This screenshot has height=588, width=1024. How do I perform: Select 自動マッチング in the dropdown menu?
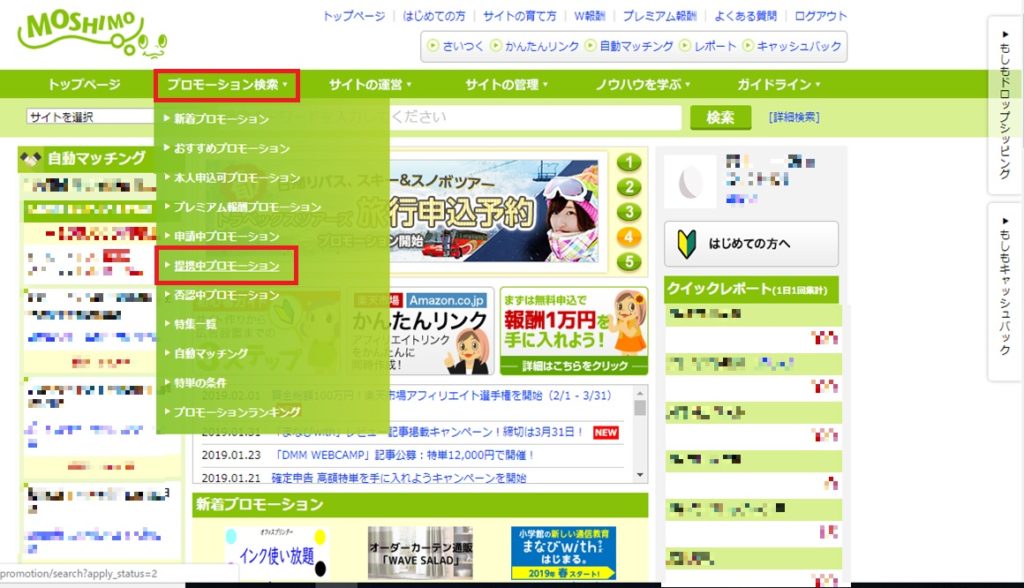[210, 353]
